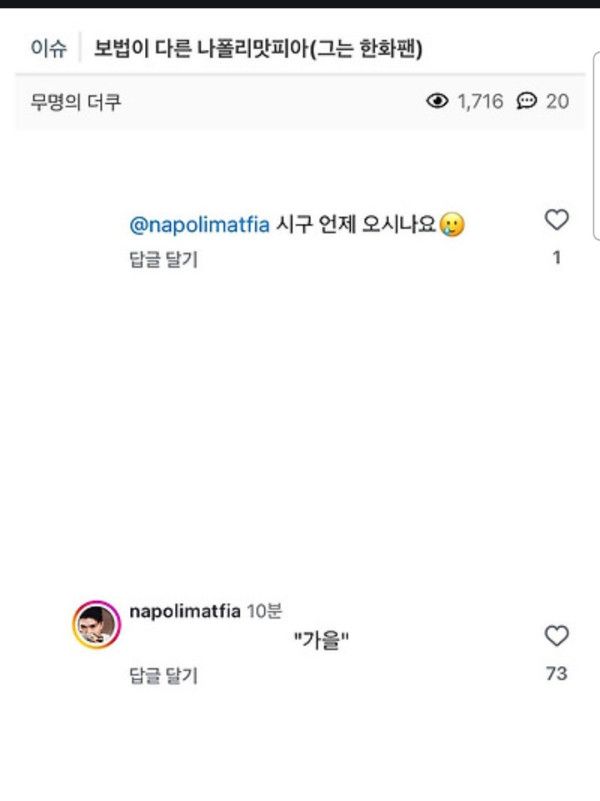Click the 10분 timestamp on the reply
600x801 pixels.
click(264, 611)
